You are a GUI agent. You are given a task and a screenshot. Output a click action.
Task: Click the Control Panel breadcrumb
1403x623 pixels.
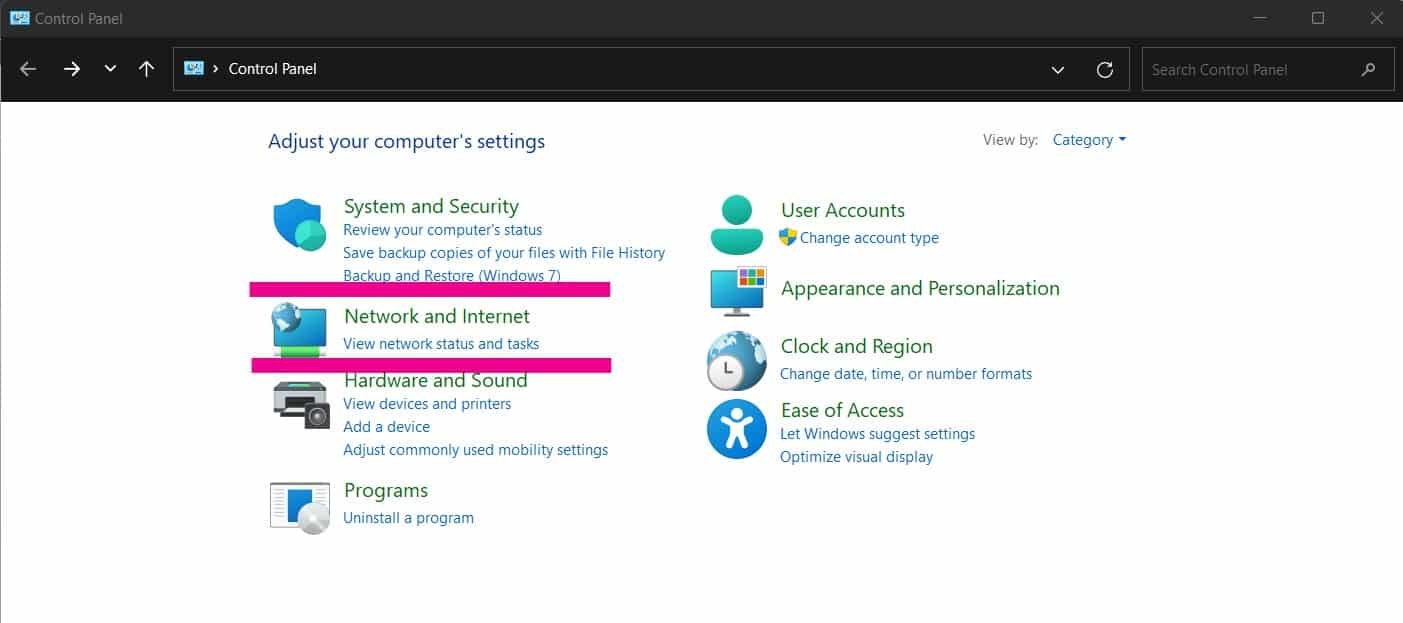tap(273, 69)
